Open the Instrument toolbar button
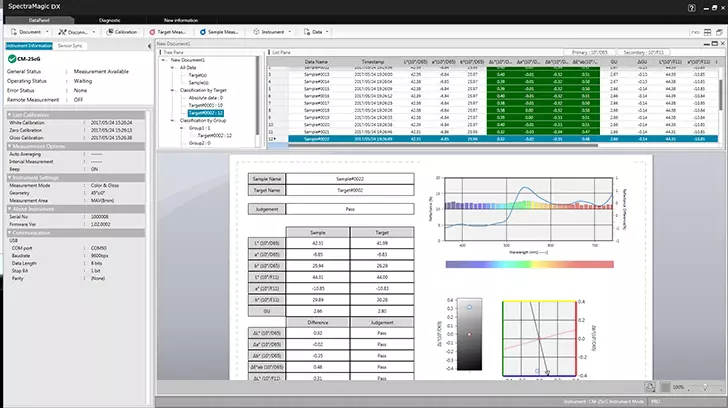This screenshot has height=408, width=728. pos(268,32)
